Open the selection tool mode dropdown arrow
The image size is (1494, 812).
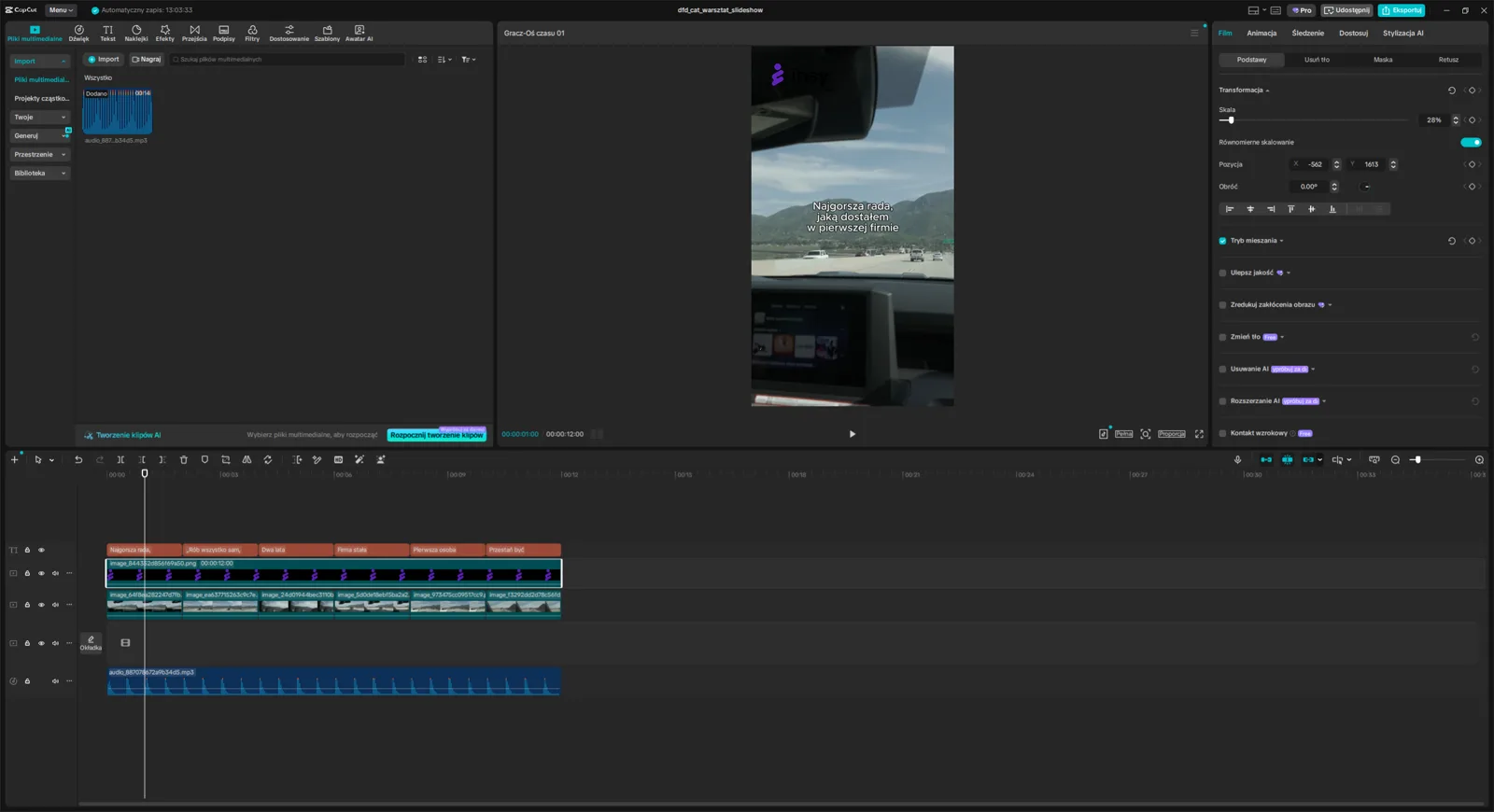[51, 460]
